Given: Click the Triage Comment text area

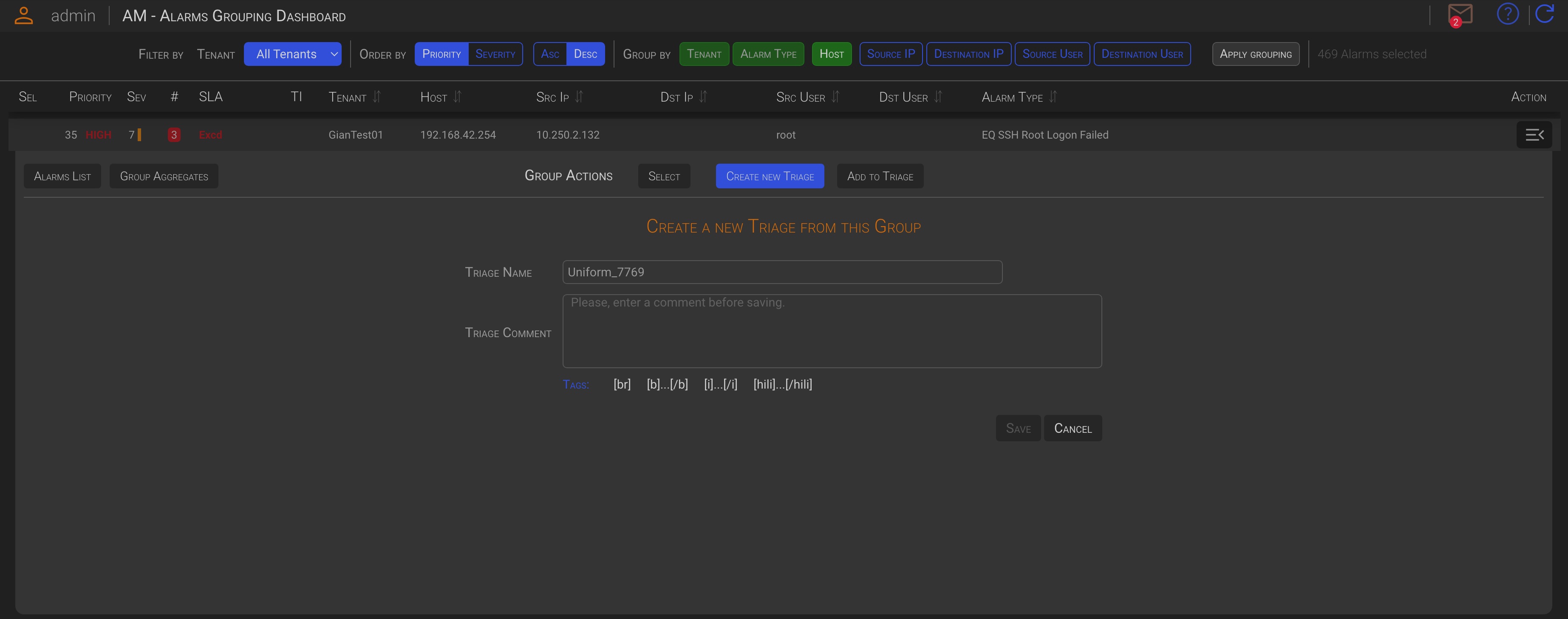Looking at the screenshot, I should [x=832, y=332].
